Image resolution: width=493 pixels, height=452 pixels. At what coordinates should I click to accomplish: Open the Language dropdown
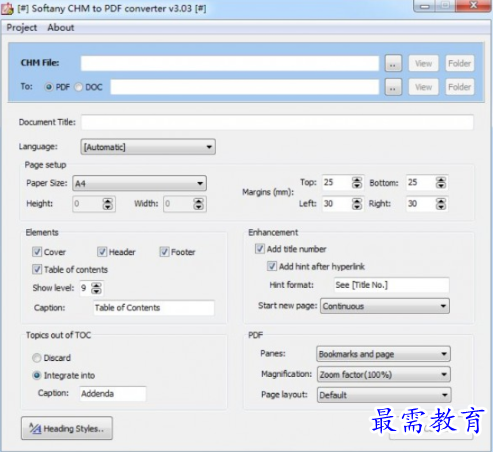click(x=148, y=147)
